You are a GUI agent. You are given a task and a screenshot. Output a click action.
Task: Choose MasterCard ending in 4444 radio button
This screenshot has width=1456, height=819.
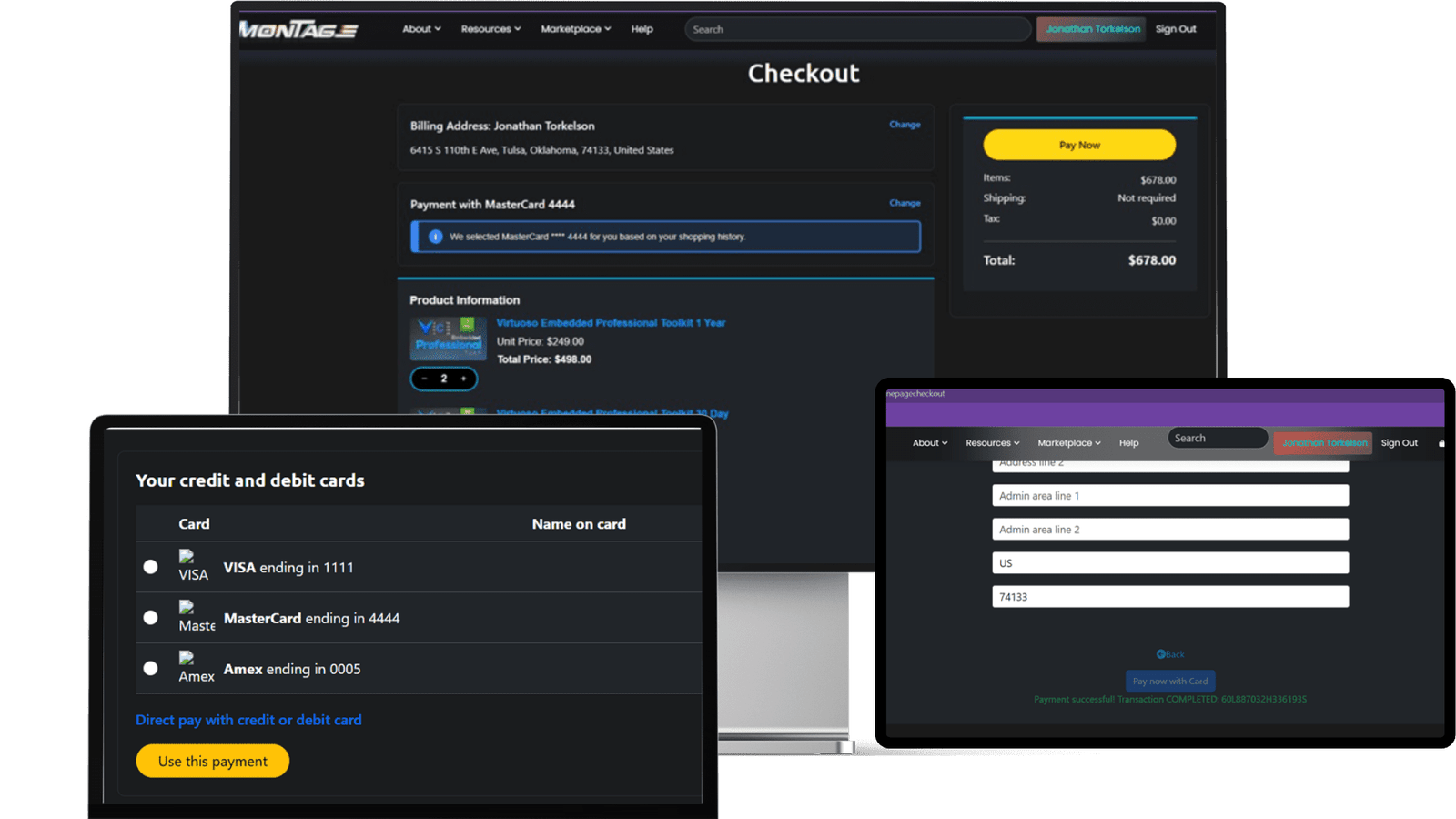point(151,618)
